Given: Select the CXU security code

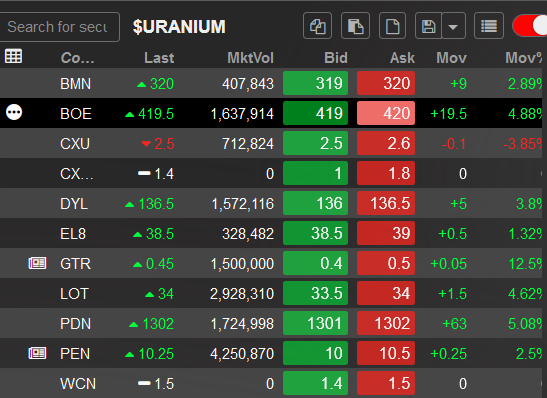Looking at the screenshot, I should pos(75,144).
